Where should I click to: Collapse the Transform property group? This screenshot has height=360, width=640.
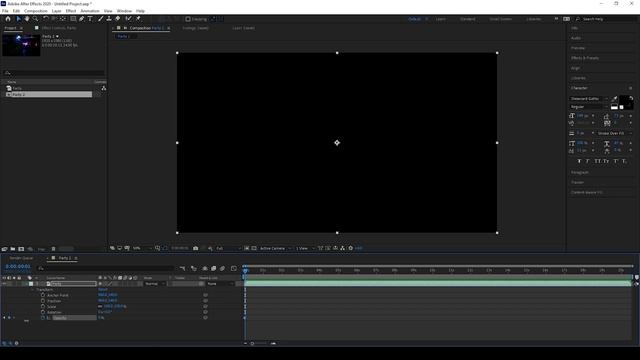coord(33,289)
